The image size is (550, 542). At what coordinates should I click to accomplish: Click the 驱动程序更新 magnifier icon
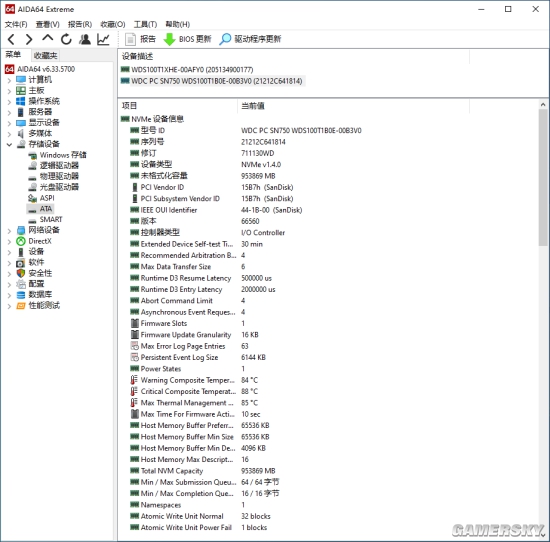click(225, 39)
